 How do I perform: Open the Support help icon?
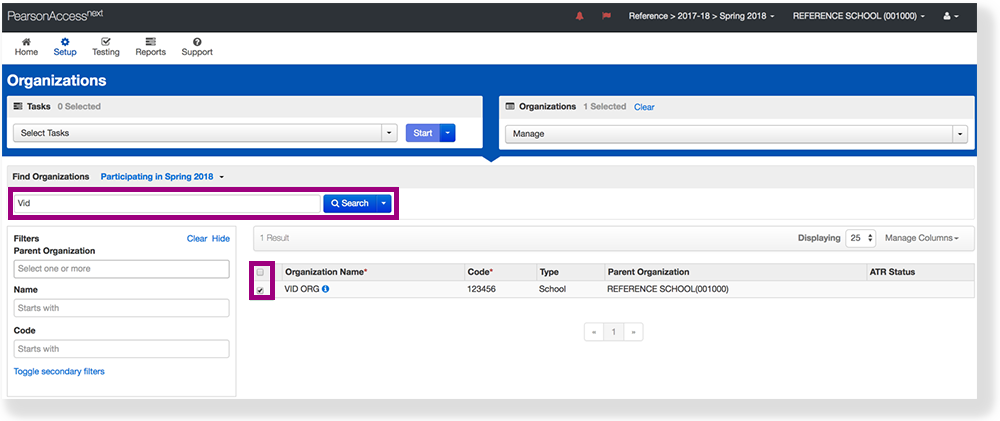pyautogui.click(x=197, y=46)
